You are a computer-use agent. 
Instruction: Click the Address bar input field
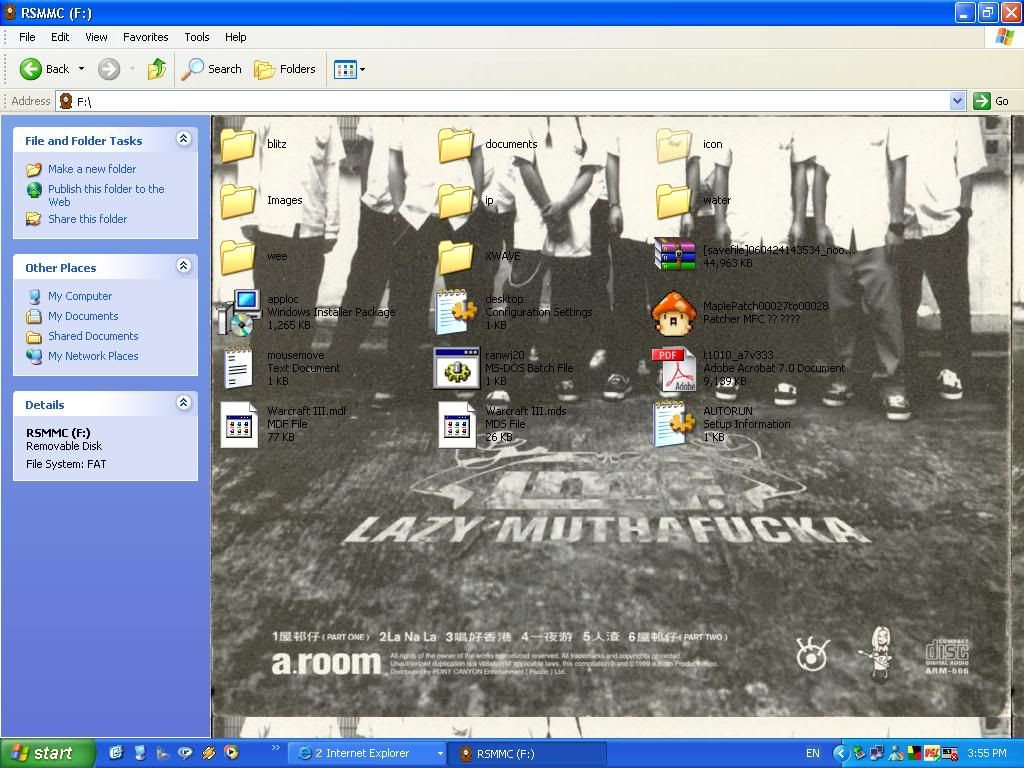tap(503, 101)
